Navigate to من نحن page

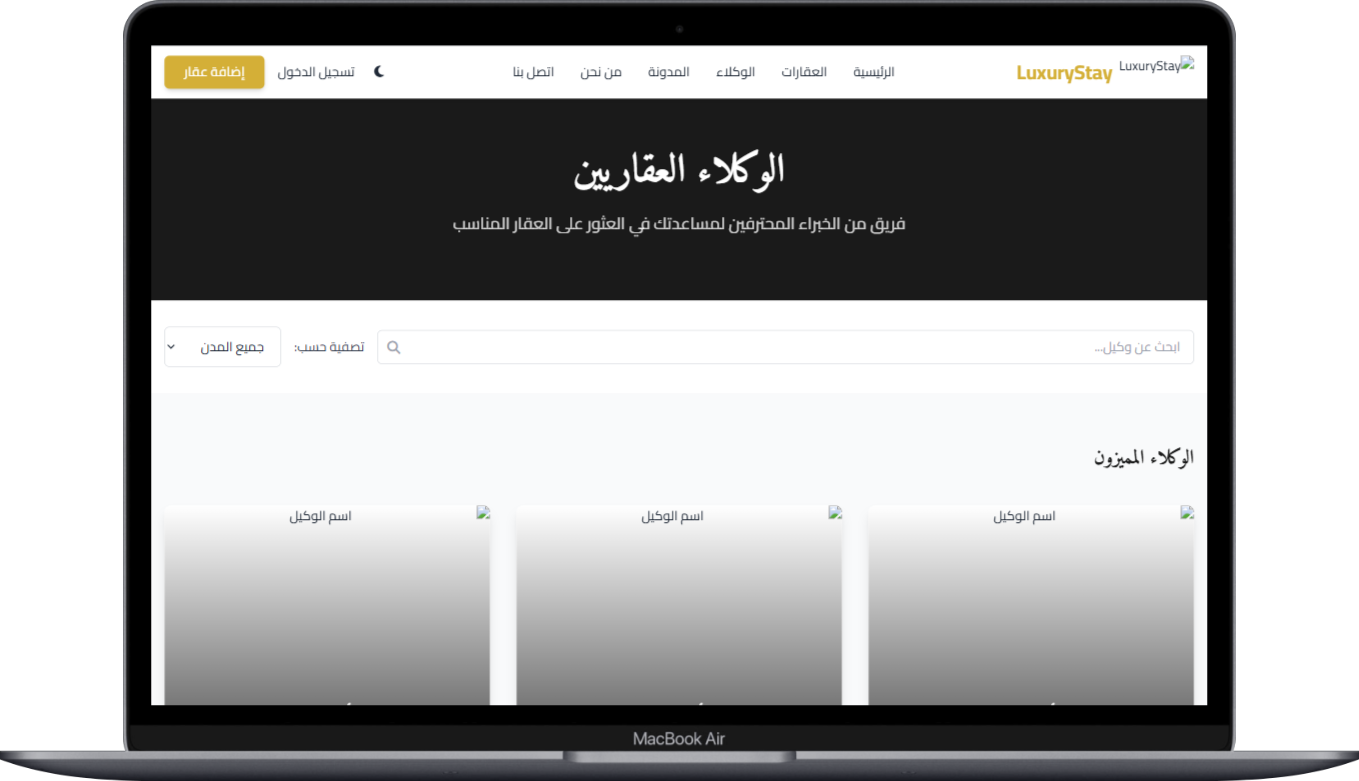pyautogui.click(x=600, y=72)
